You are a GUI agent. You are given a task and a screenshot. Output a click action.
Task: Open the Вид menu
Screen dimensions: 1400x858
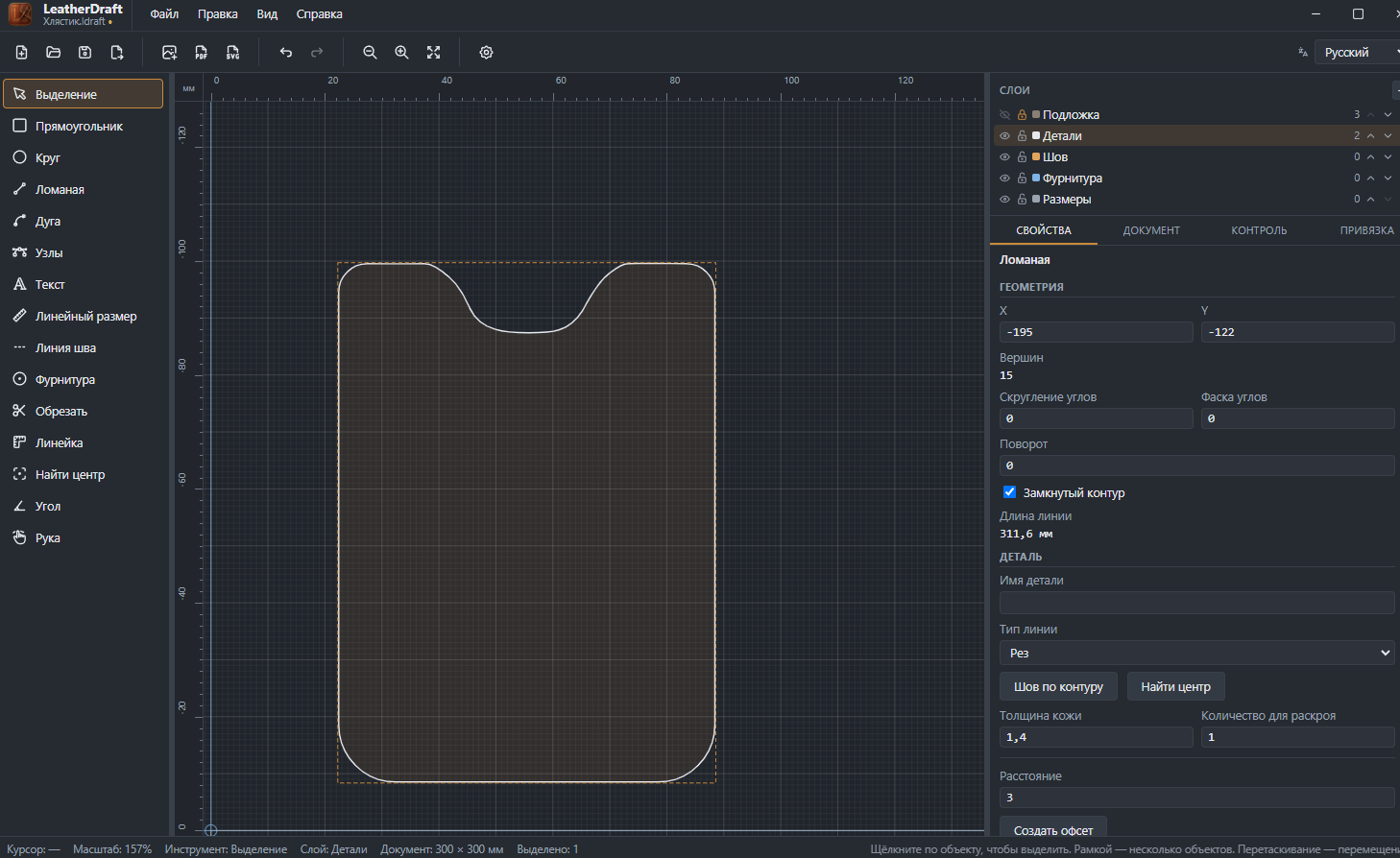267,14
